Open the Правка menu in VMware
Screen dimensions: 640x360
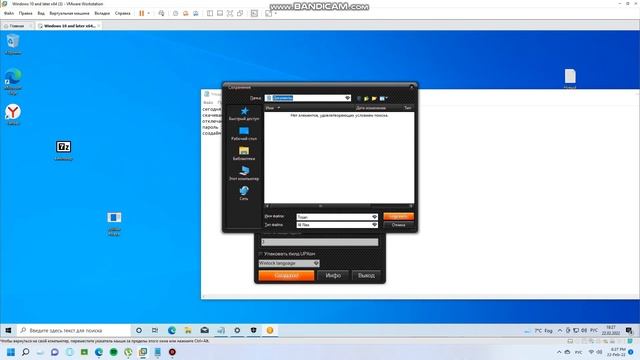click(x=25, y=13)
